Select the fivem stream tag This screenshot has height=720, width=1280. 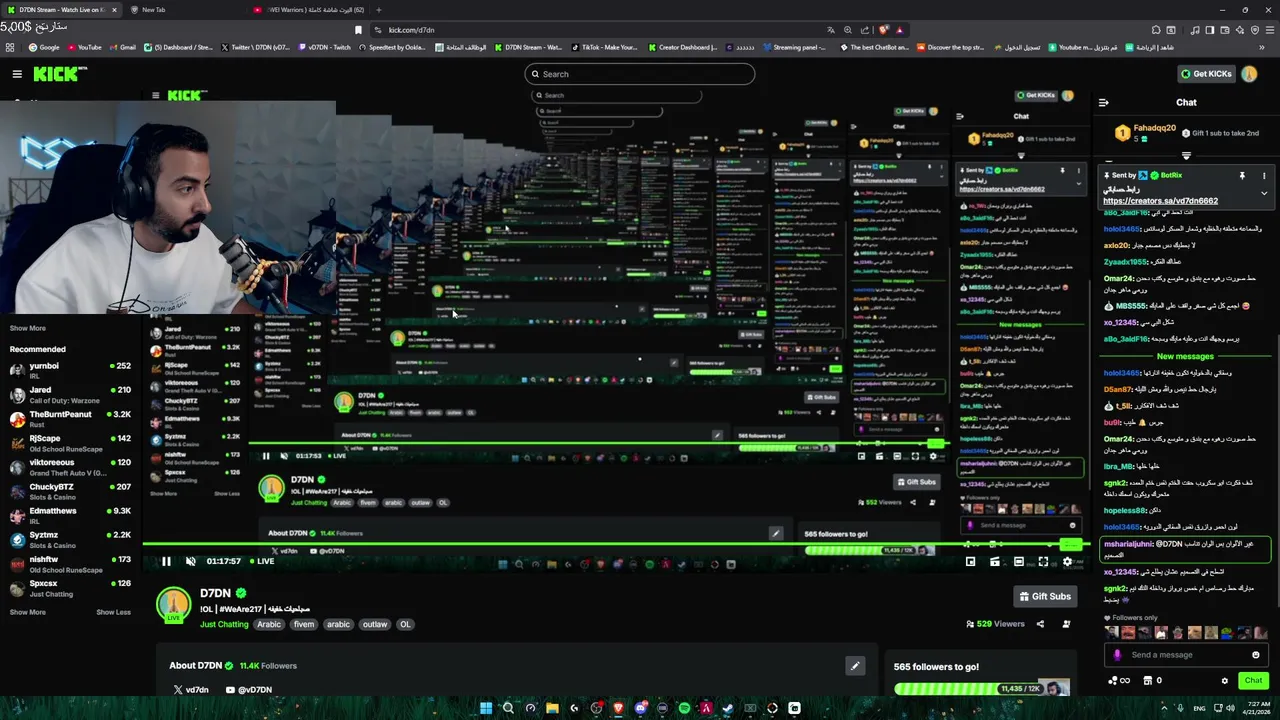coord(304,624)
